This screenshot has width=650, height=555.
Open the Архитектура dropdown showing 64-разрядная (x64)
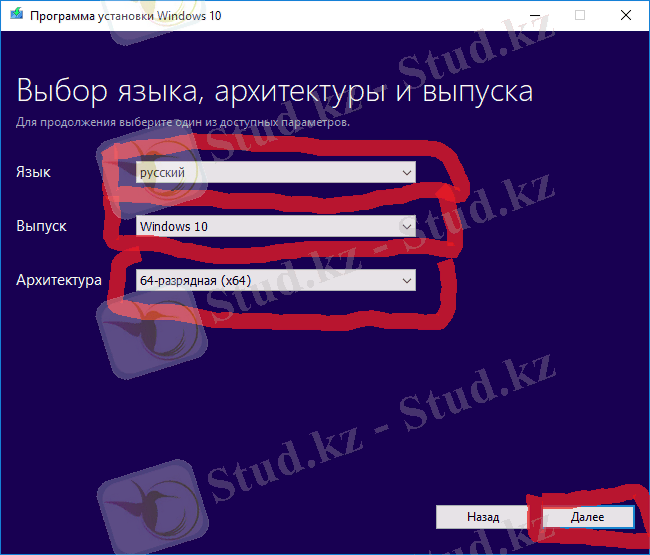276,280
